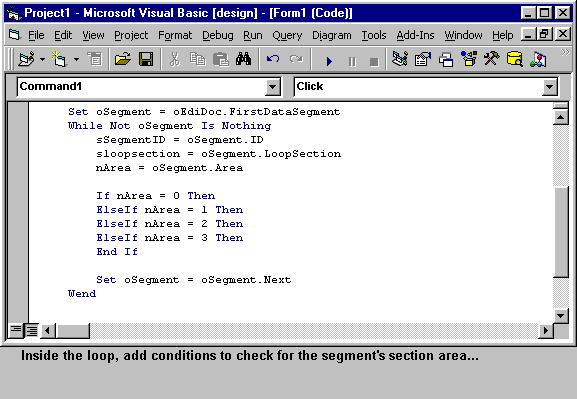Click the horizontal scrollbar thumb
Viewport: 577px width, 399px height.
pyautogui.click(x=72, y=331)
